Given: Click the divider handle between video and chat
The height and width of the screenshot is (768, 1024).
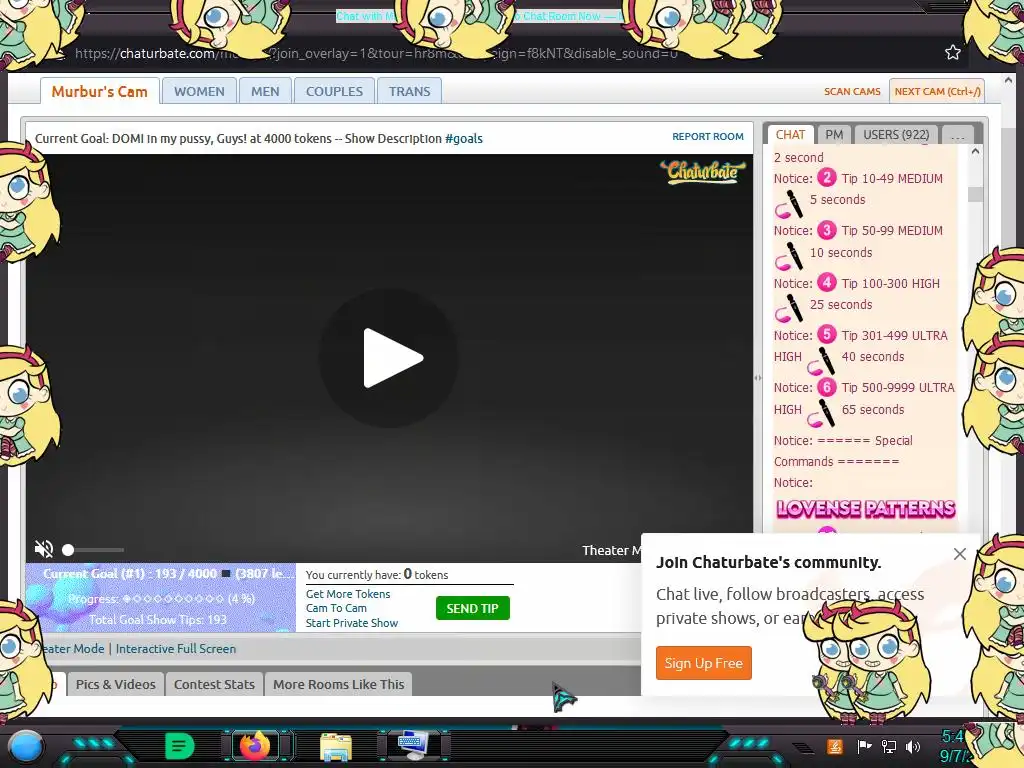Looking at the screenshot, I should coord(758,377).
